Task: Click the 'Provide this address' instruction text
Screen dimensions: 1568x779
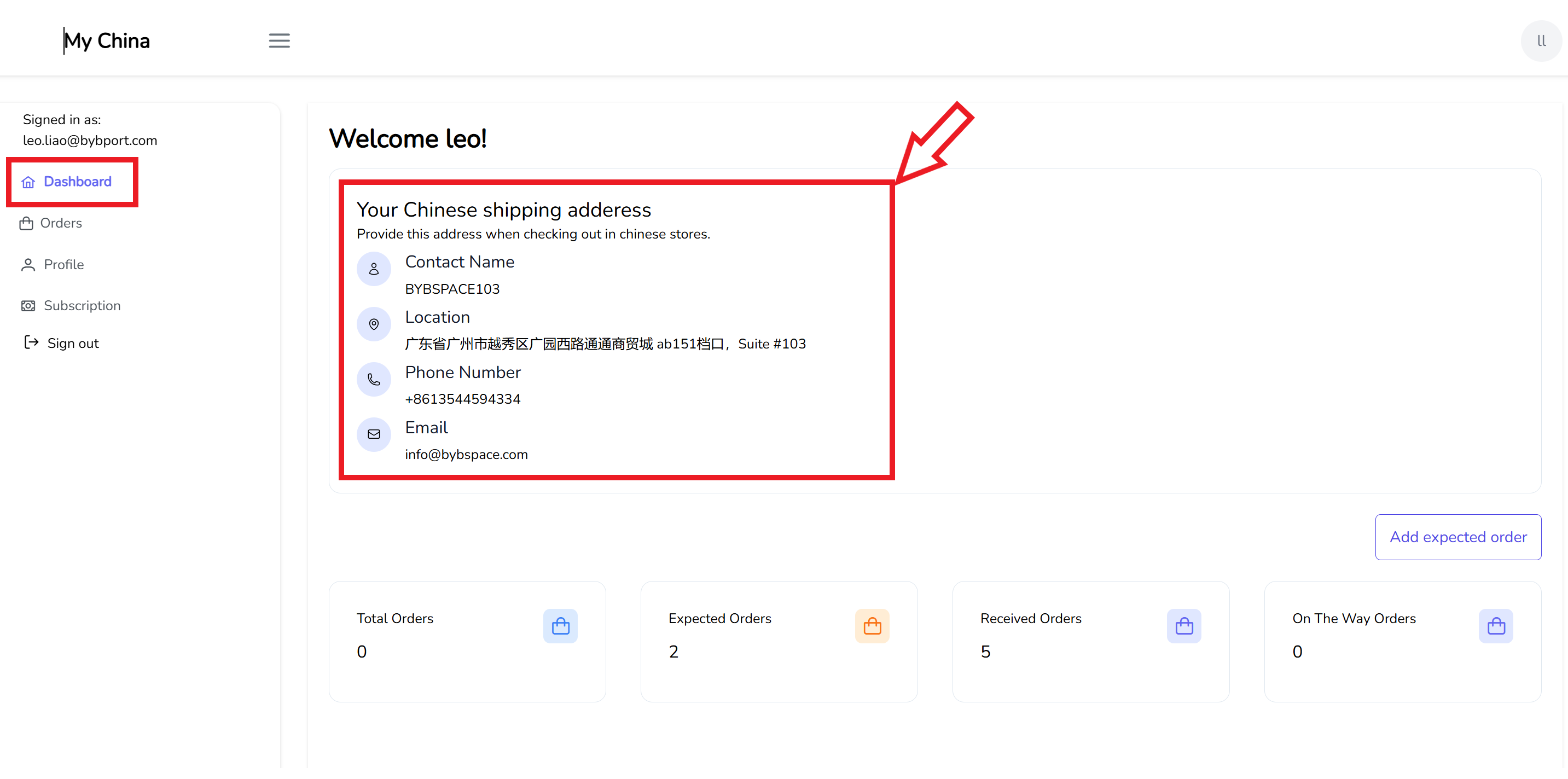Action: (x=533, y=234)
